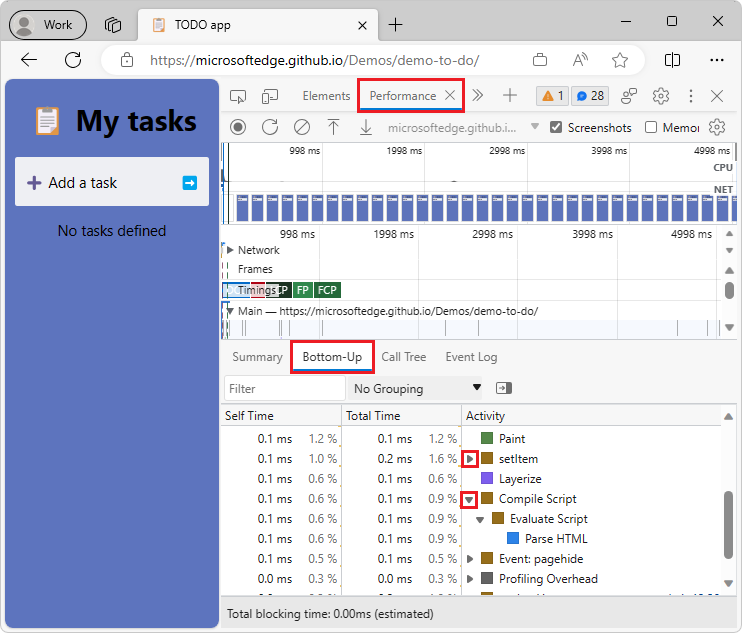The height and width of the screenshot is (633, 742).
Task: Open Customize and control DevTools menu
Action: click(x=691, y=96)
